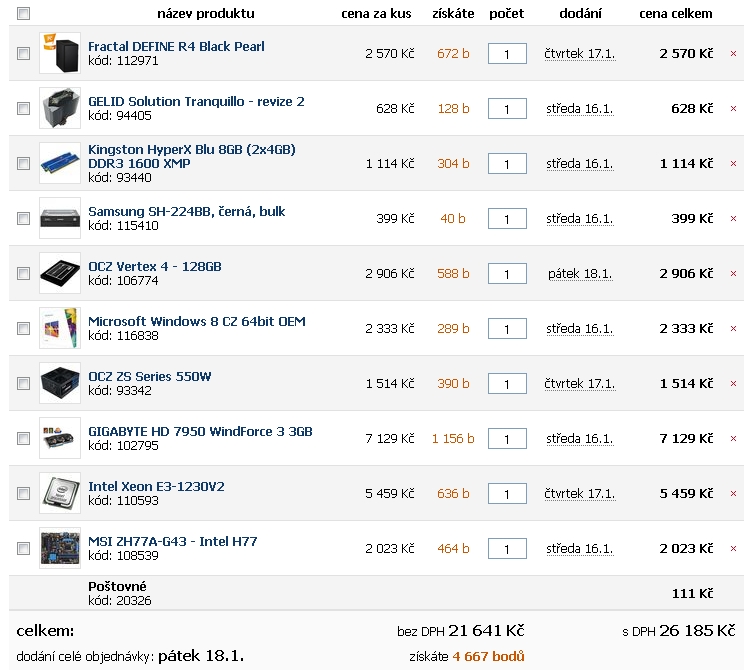Open Samsung SH-224BB product link
746x670 pixels.
(x=186, y=211)
